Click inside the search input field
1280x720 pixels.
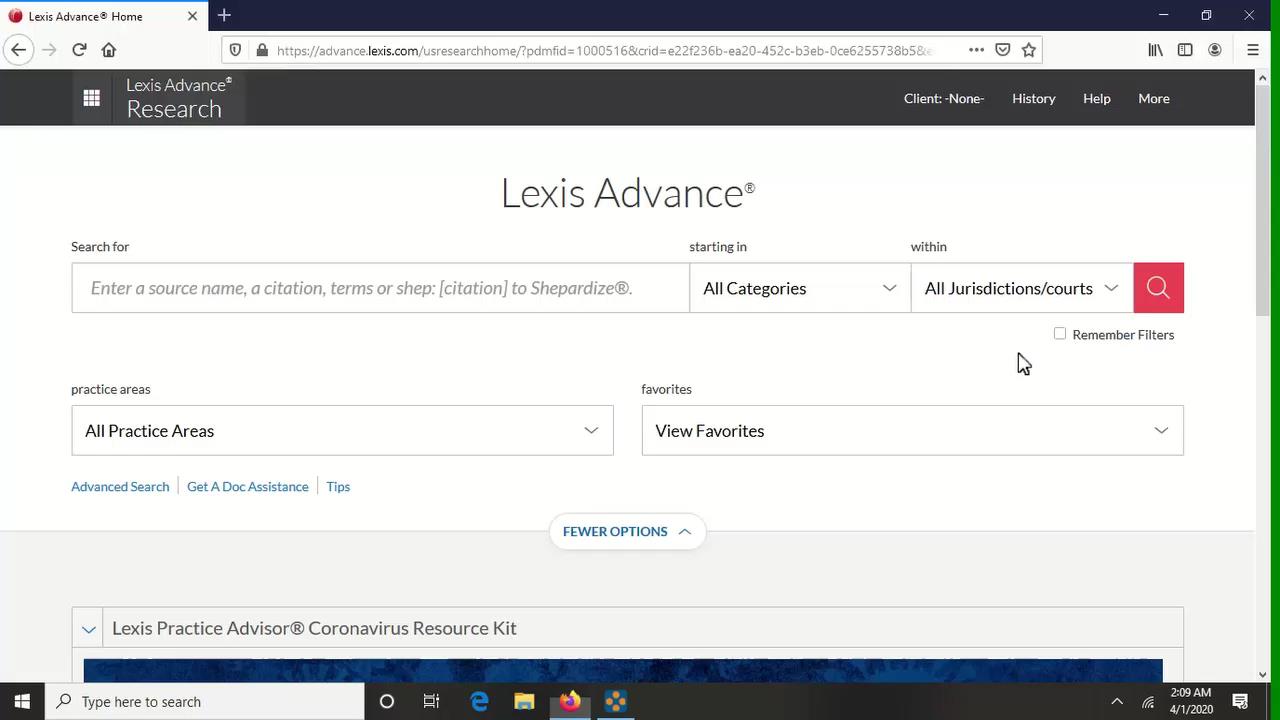[x=380, y=288]
